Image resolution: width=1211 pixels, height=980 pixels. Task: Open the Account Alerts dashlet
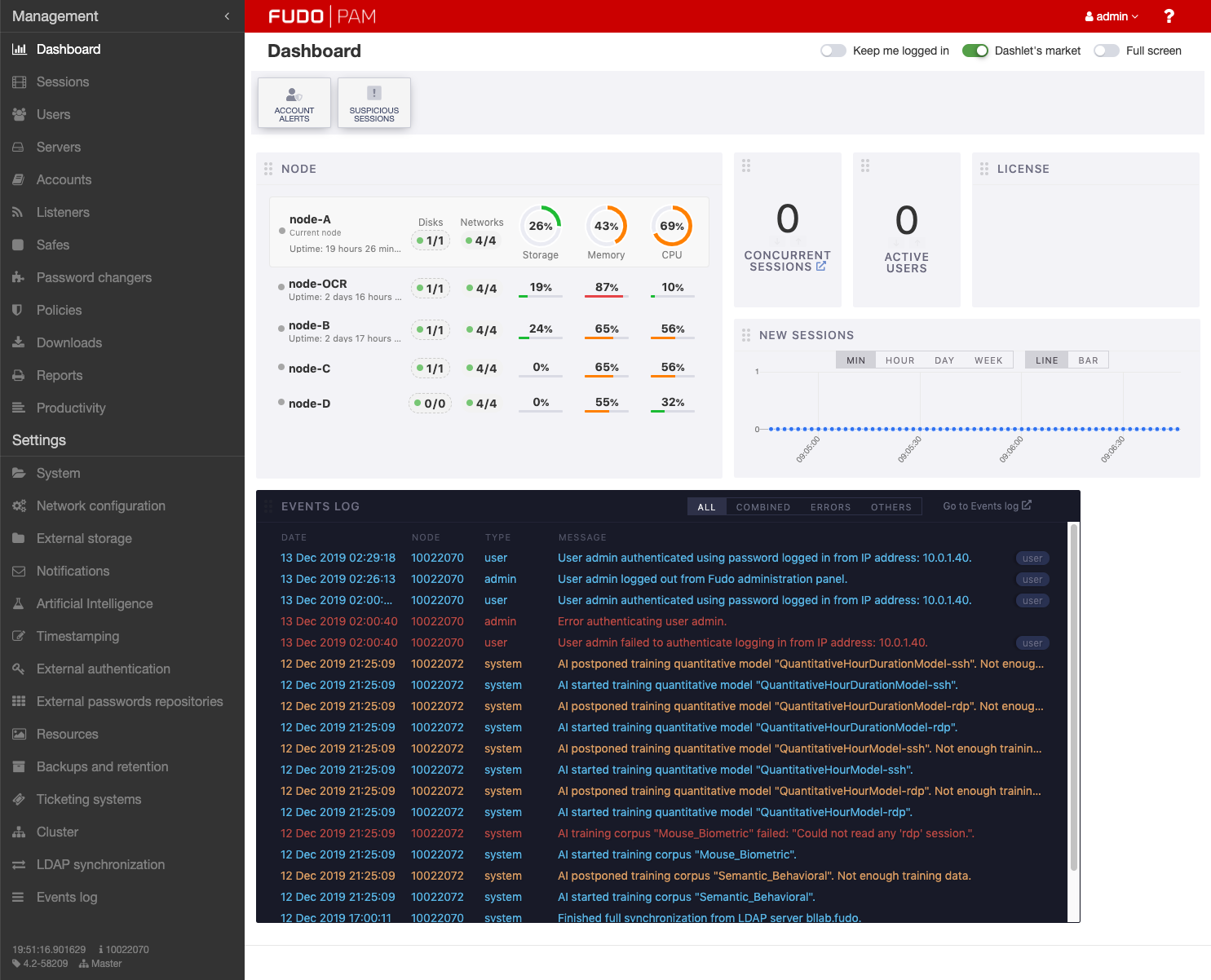294,102
